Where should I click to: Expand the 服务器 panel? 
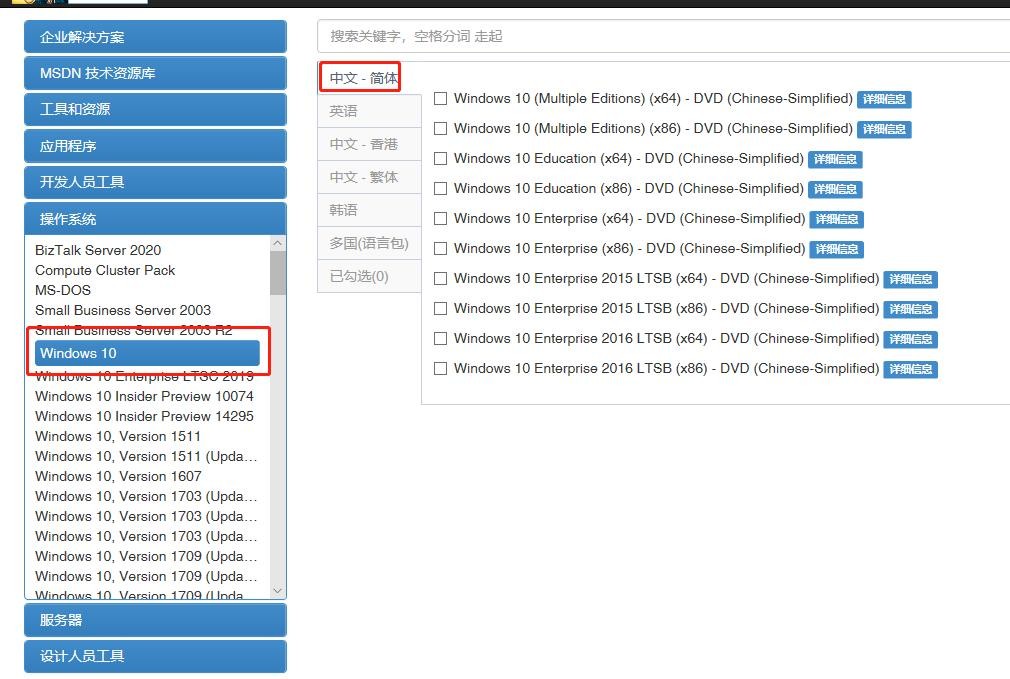tap(155, 620)
